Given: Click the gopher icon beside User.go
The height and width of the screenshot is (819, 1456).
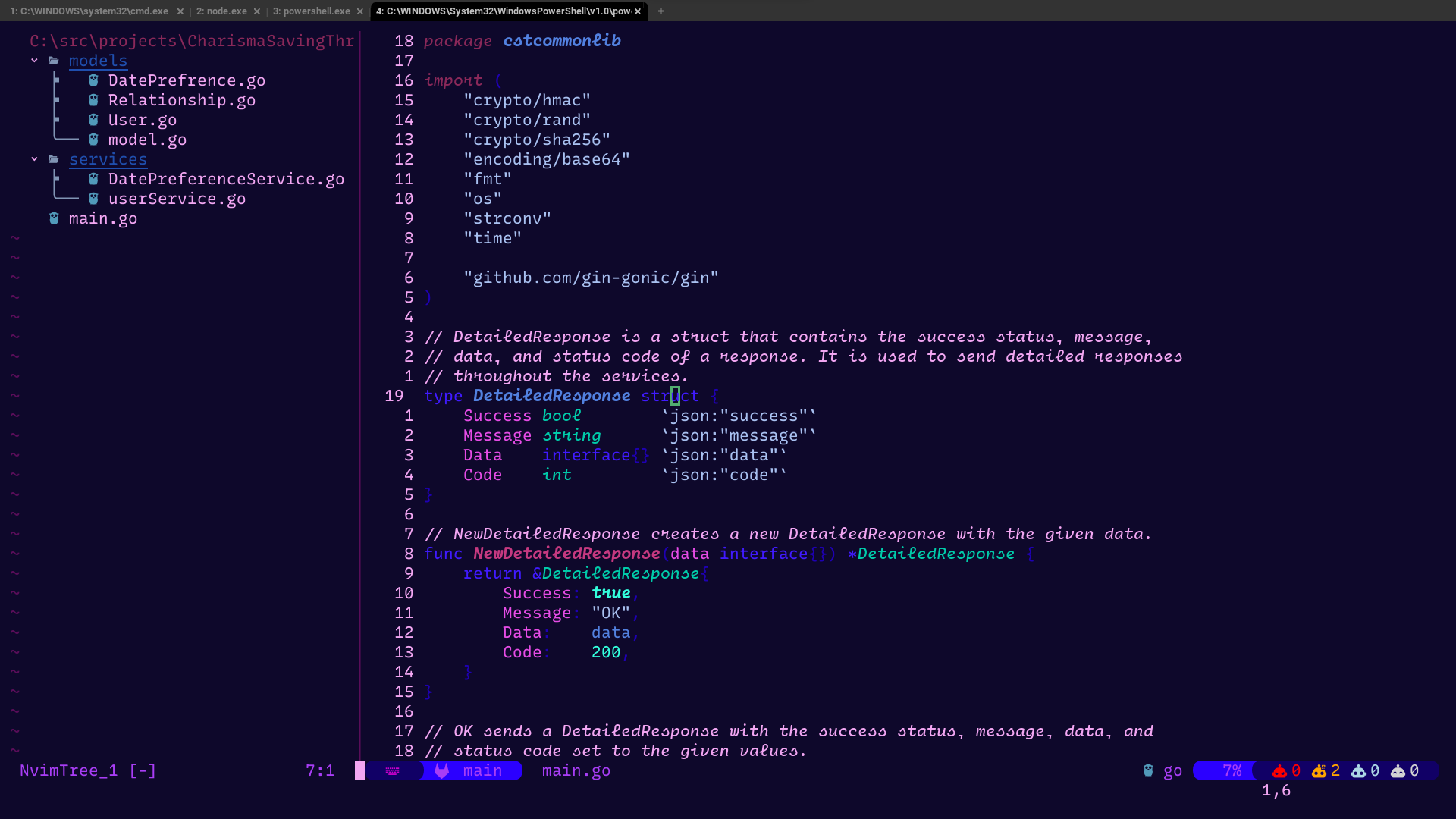Looking at the screenshot, I should [x=93, y=120].
